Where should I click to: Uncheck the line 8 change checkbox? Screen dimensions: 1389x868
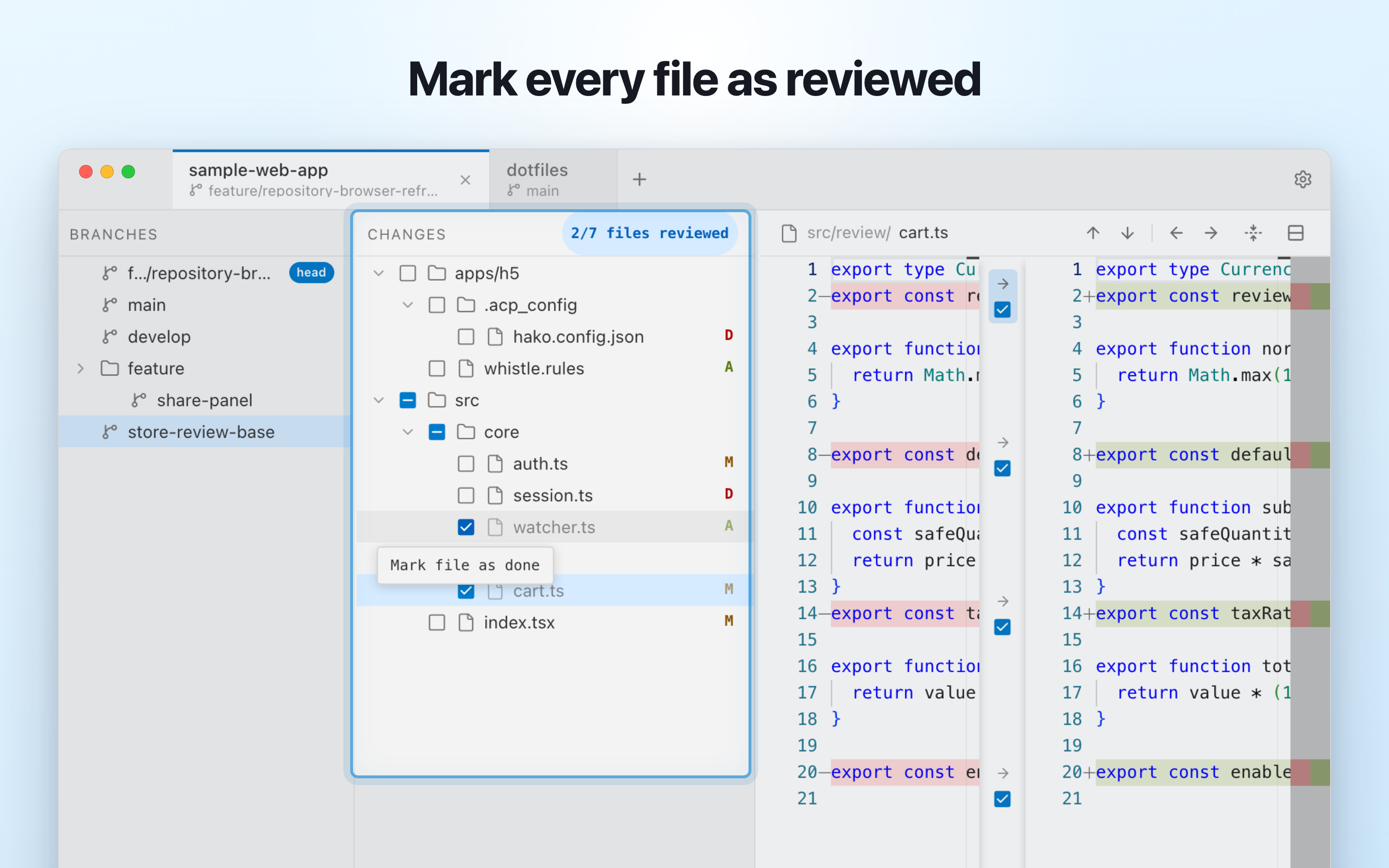[1003, 468]
